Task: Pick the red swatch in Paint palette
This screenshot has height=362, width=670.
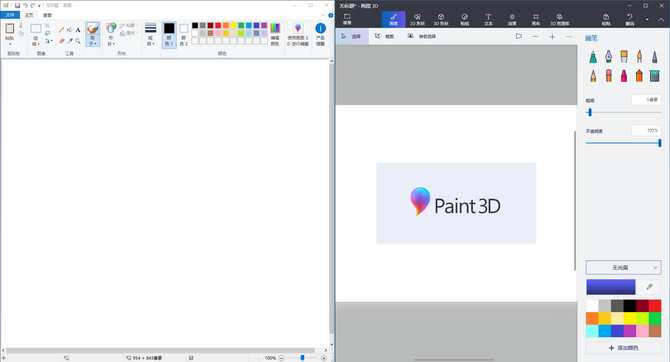Action: pyautogui.click(x=218, y=25)
